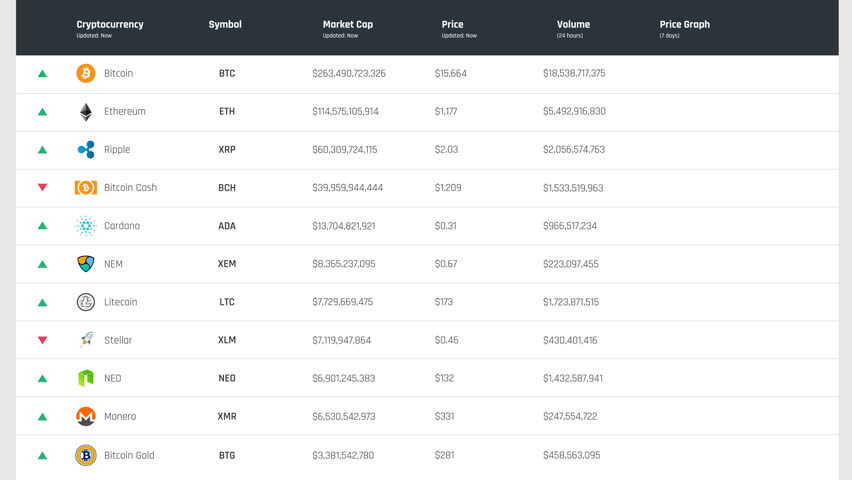
Task: Click the Stellar rocket logo icon
Action: click(86, 340)
